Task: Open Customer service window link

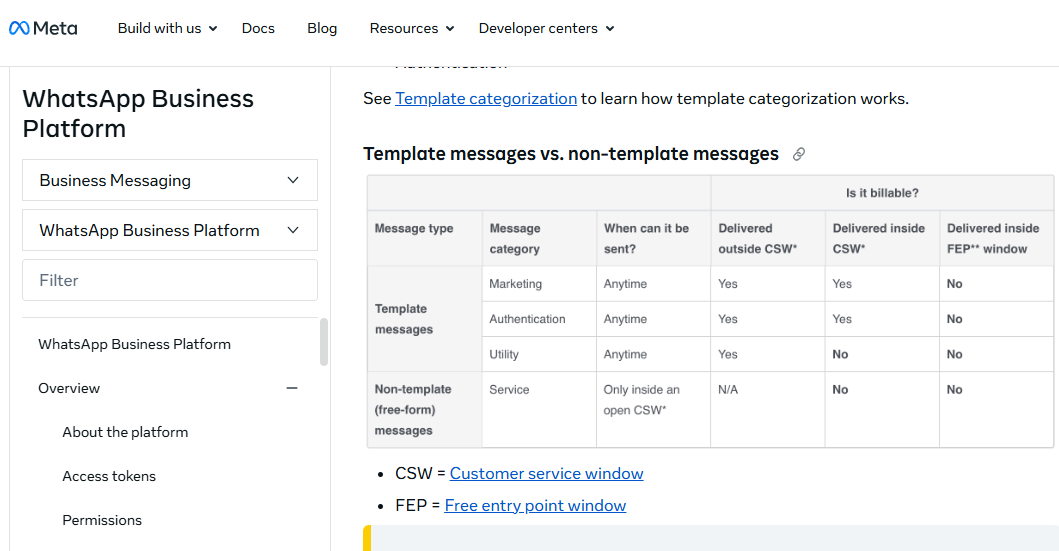Action: [x=546, y=473]
